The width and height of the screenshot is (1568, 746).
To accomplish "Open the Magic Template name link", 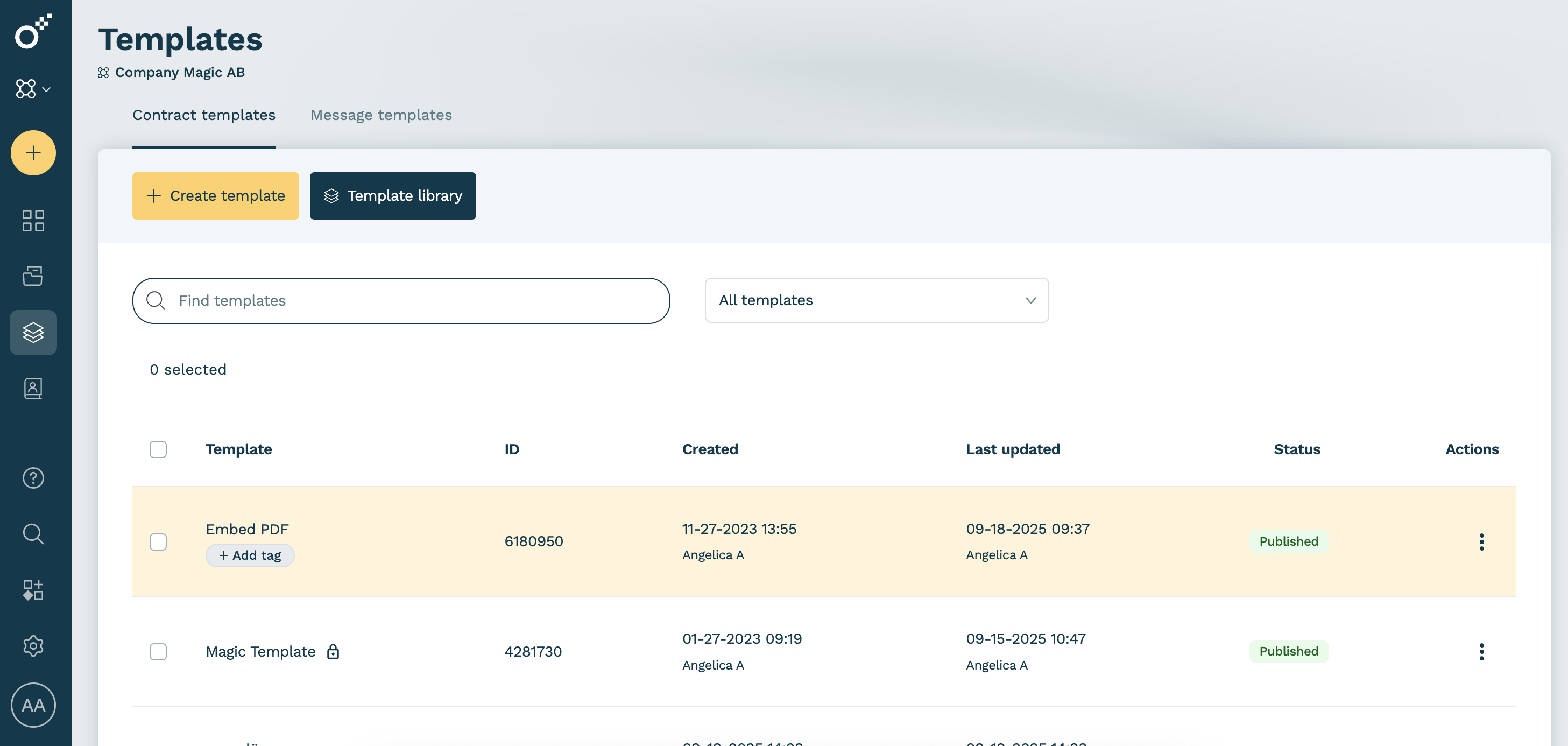I will click(x=260, y=652).
